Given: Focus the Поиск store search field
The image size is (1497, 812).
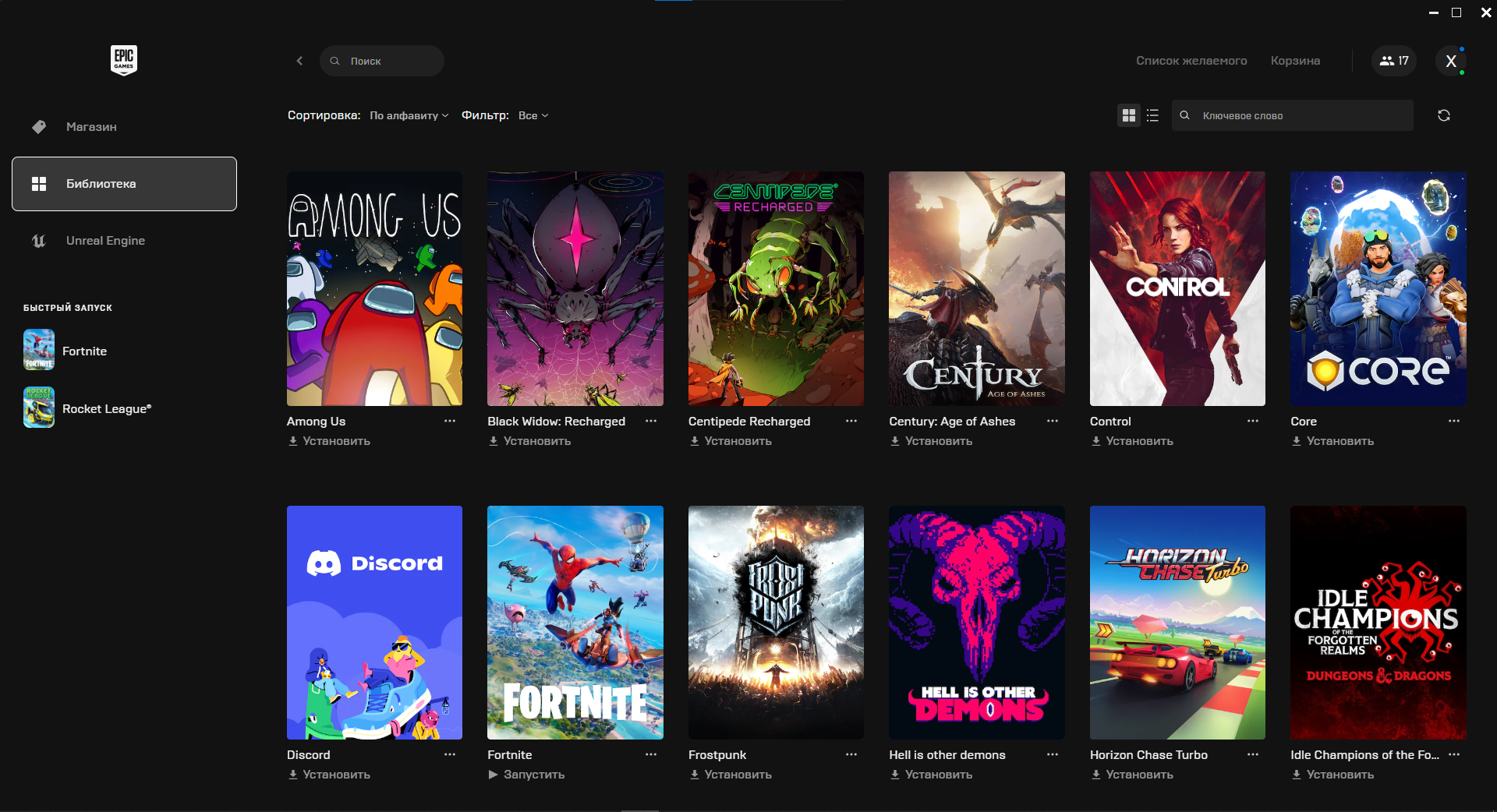Looking at the screenshot, I should coord(382,61).
